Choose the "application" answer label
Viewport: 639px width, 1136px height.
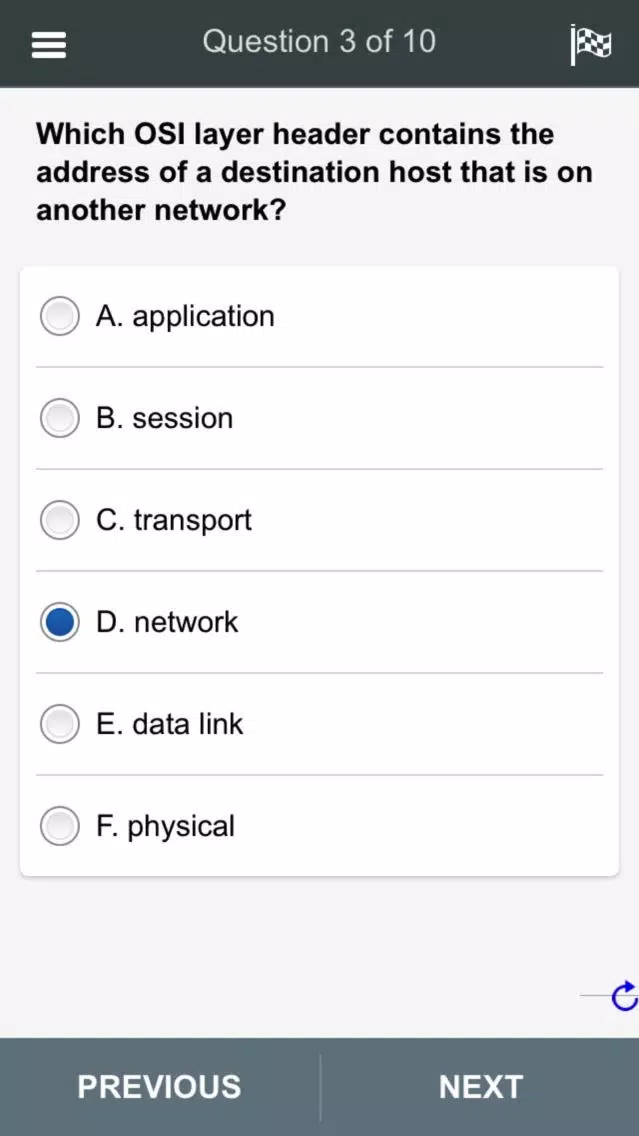pyautogui.click(x=185, y=316)
